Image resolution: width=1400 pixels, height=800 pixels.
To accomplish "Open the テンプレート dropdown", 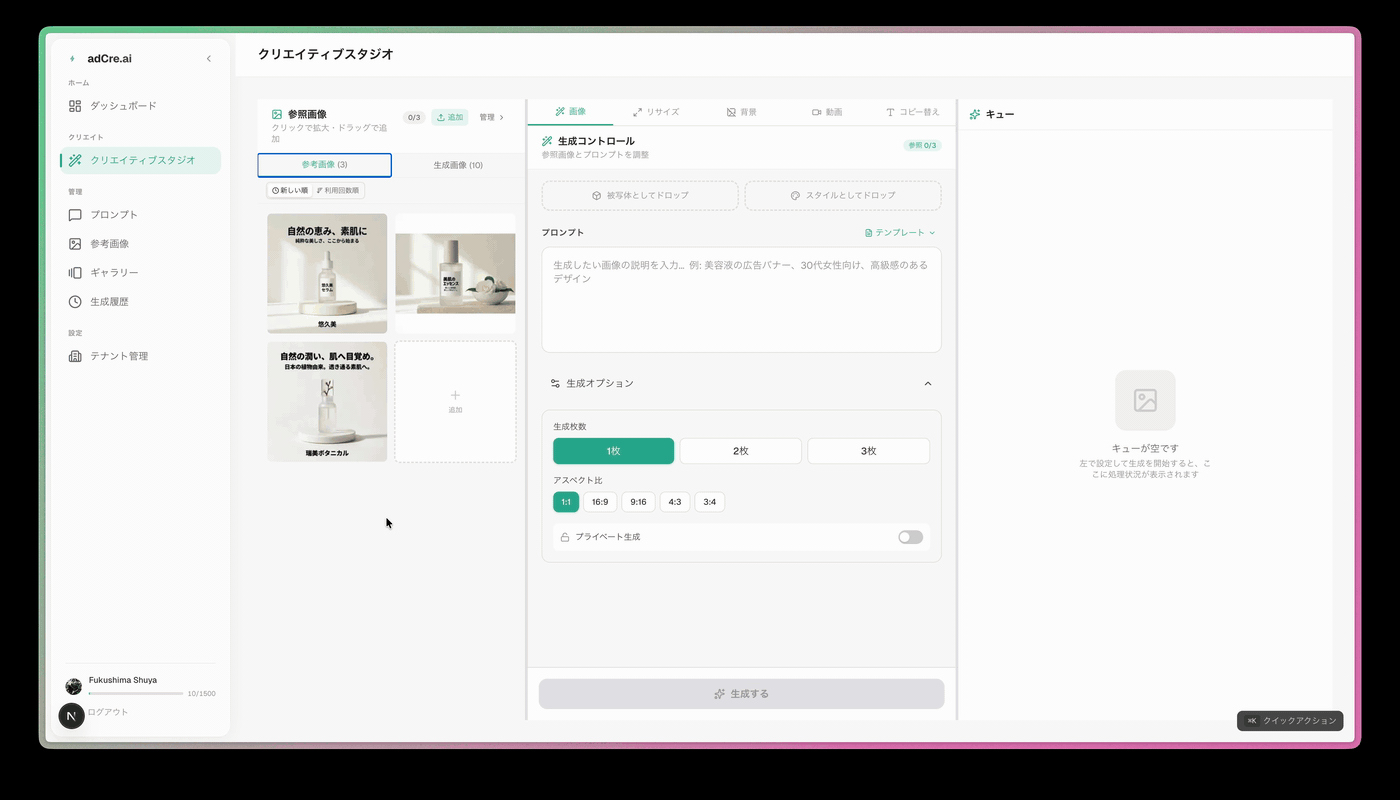I will [898, 232].
